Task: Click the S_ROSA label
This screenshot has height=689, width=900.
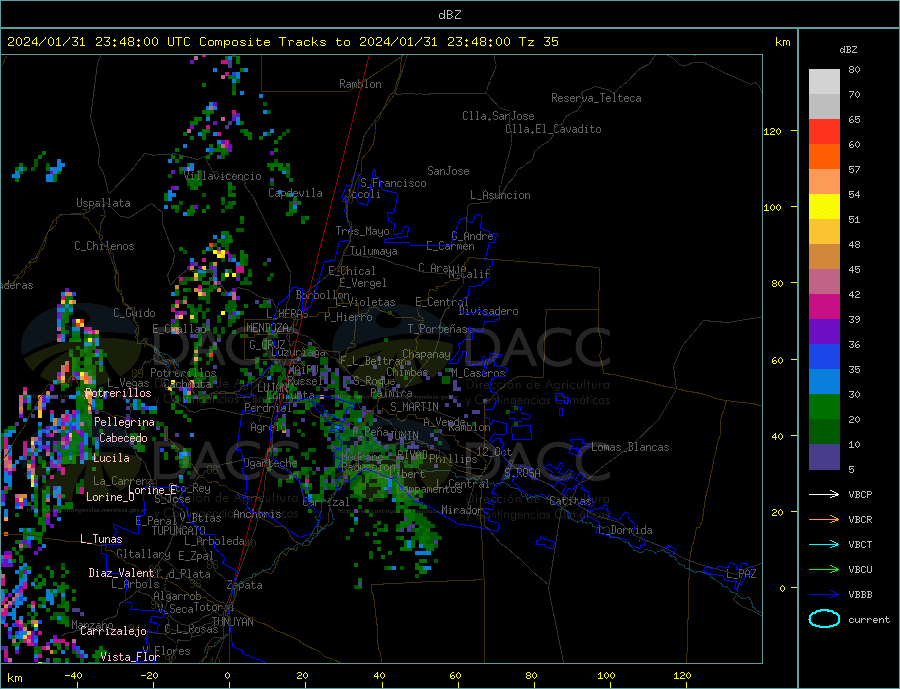Action: pyautogui.click(x=522, y=473)
